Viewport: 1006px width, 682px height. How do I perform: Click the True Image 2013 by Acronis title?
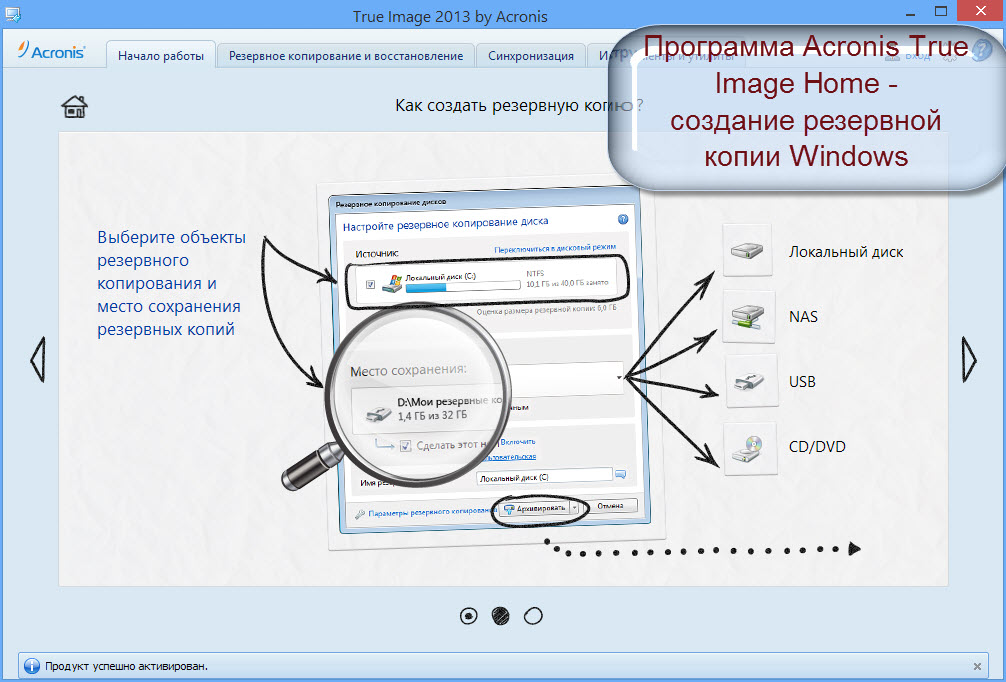coord(450,16)
